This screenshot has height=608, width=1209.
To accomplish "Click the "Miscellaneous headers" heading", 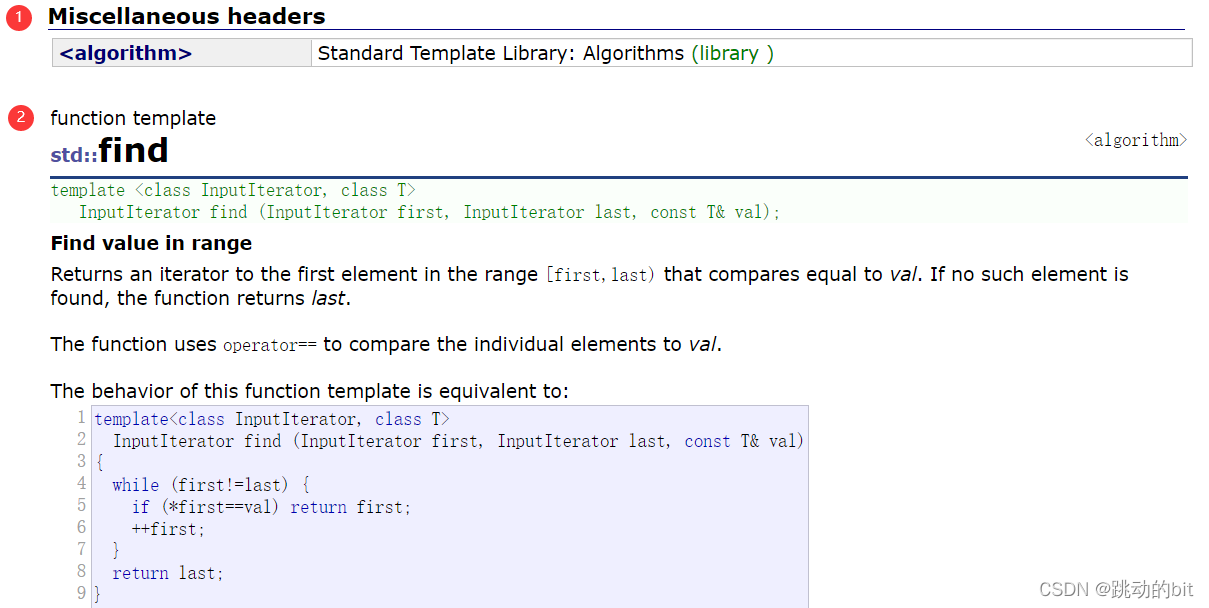I will [187, 16].
